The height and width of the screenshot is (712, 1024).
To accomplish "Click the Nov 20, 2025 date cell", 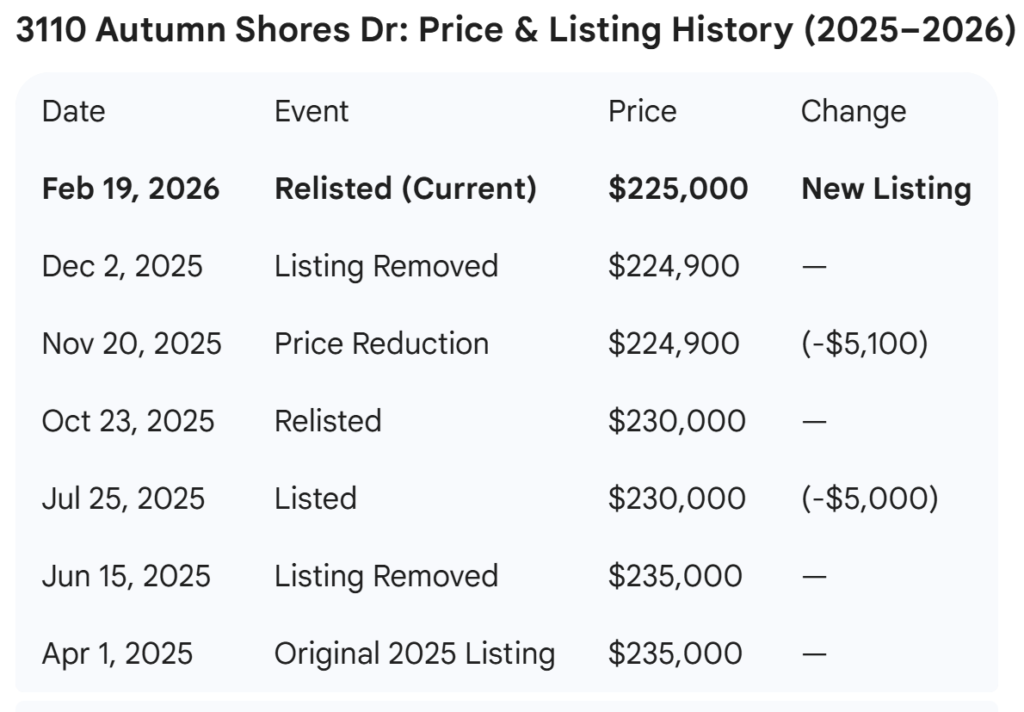I will (x=132, y=344).
